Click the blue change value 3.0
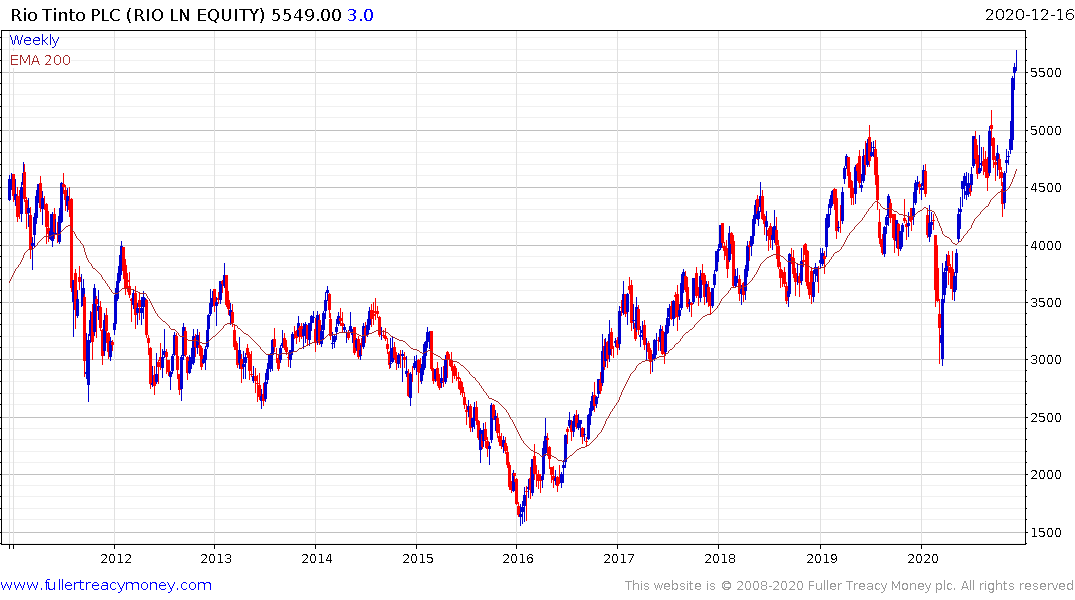 pos(360,15)
